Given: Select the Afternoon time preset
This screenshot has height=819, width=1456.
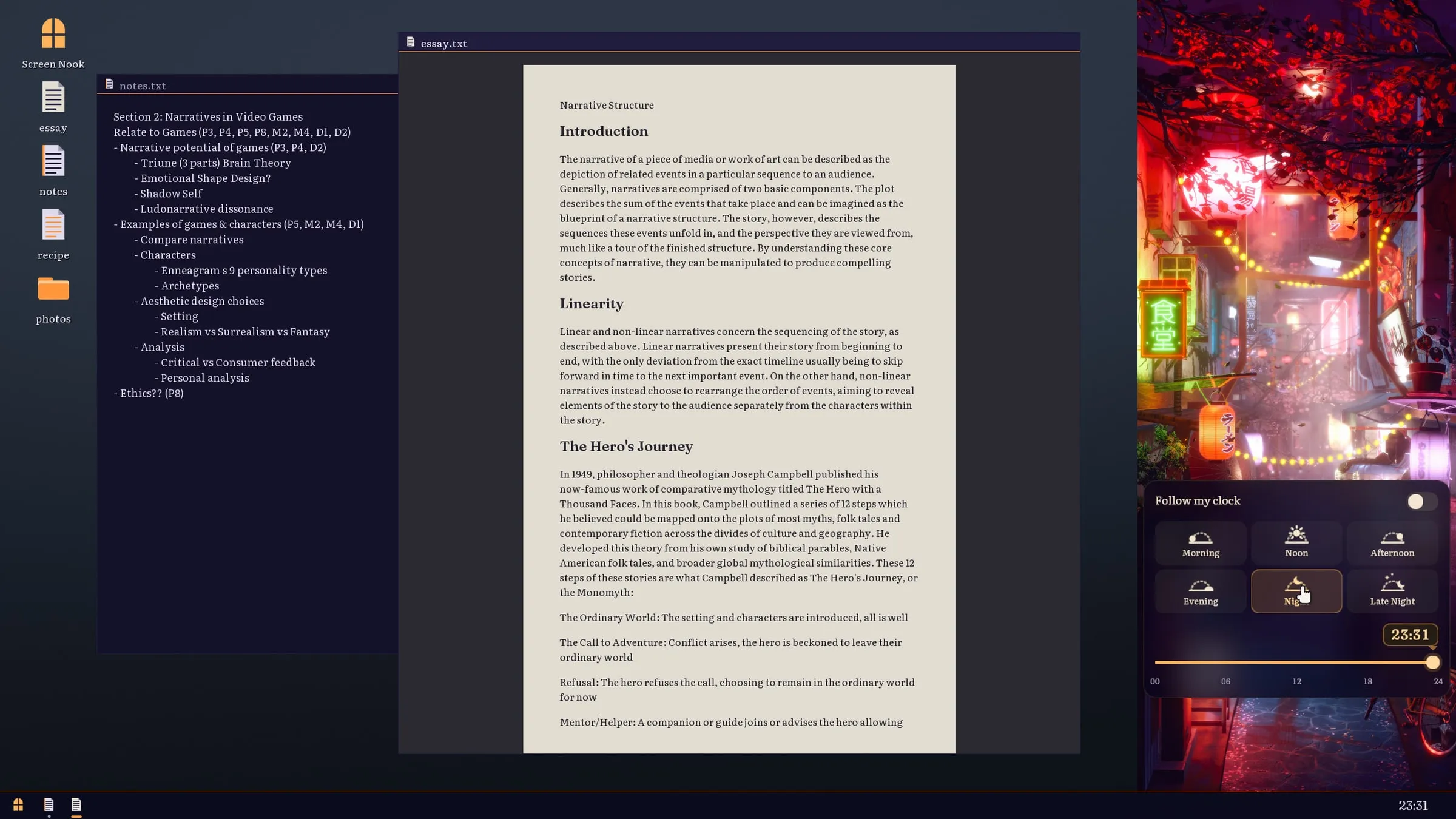Looking at the screenshot, I should click(x=1392, y=543).
